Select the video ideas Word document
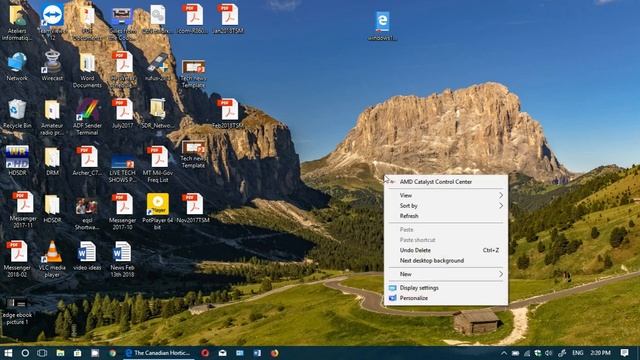The width and height of the screenshot is (640, 360). pos(87,256)
